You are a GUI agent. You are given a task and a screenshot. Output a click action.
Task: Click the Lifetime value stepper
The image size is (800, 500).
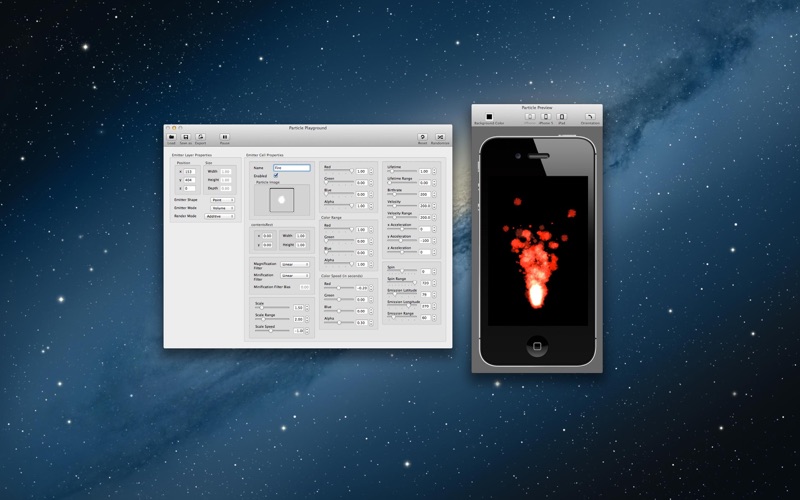434,171
